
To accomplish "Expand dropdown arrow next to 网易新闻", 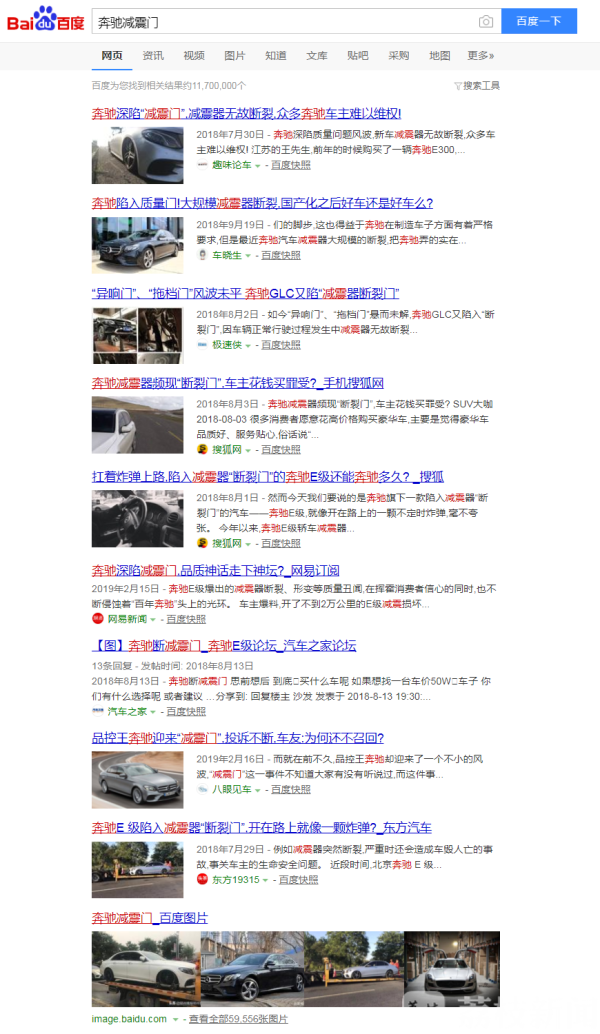I will pyautogui.click(x=153, y=620).
